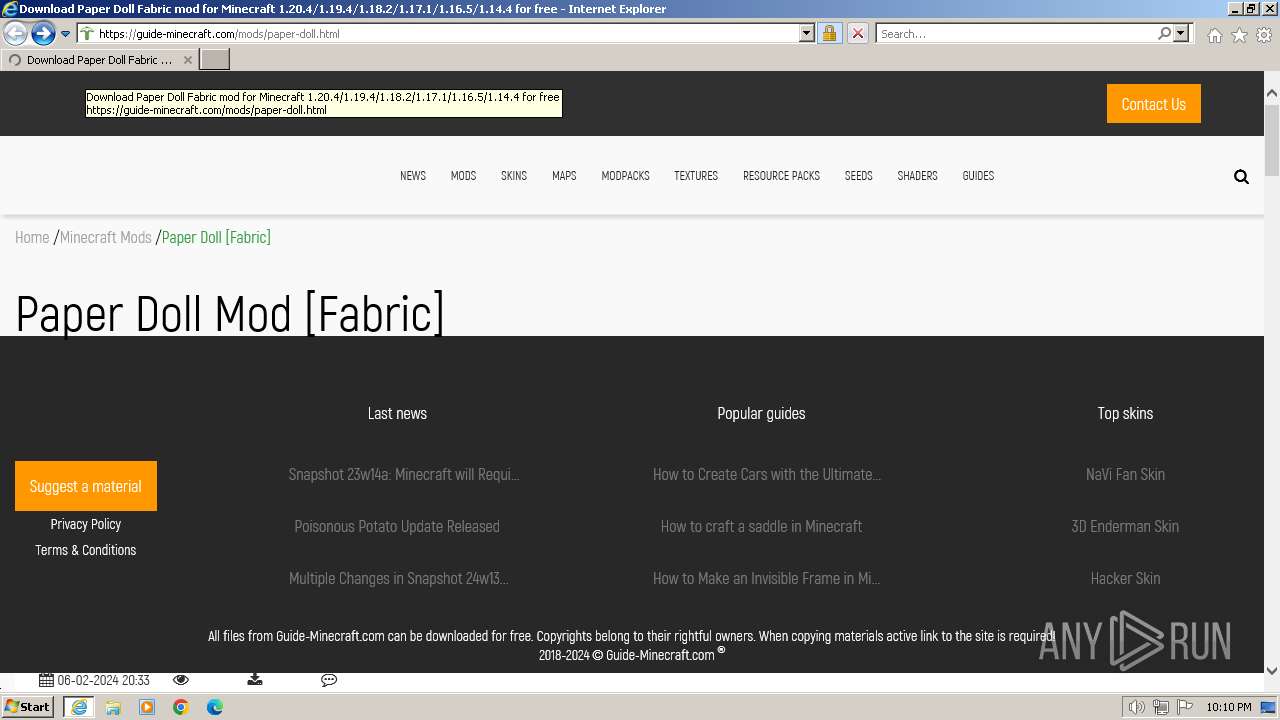Open Internet Explorer from the taskbar
The width and height of the screenshot is (1280, 720).
tap(79, 707)
